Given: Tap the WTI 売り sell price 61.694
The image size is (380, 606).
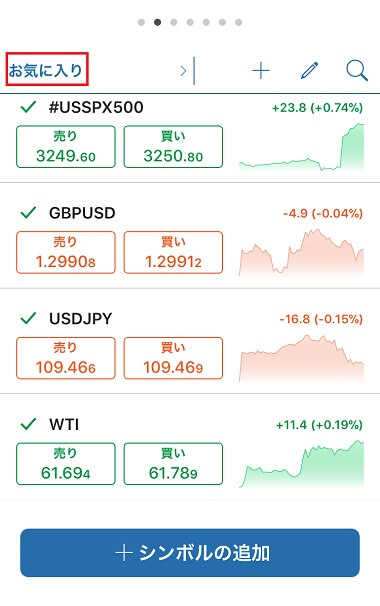Looking at the screenshot, I should tap(66, 464).
